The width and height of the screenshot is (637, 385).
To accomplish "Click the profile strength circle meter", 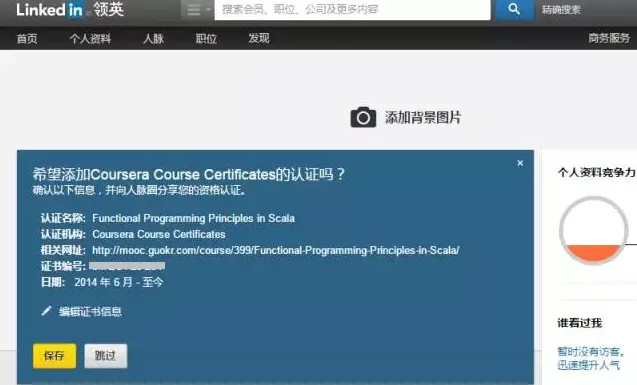I will coord(594,230).
